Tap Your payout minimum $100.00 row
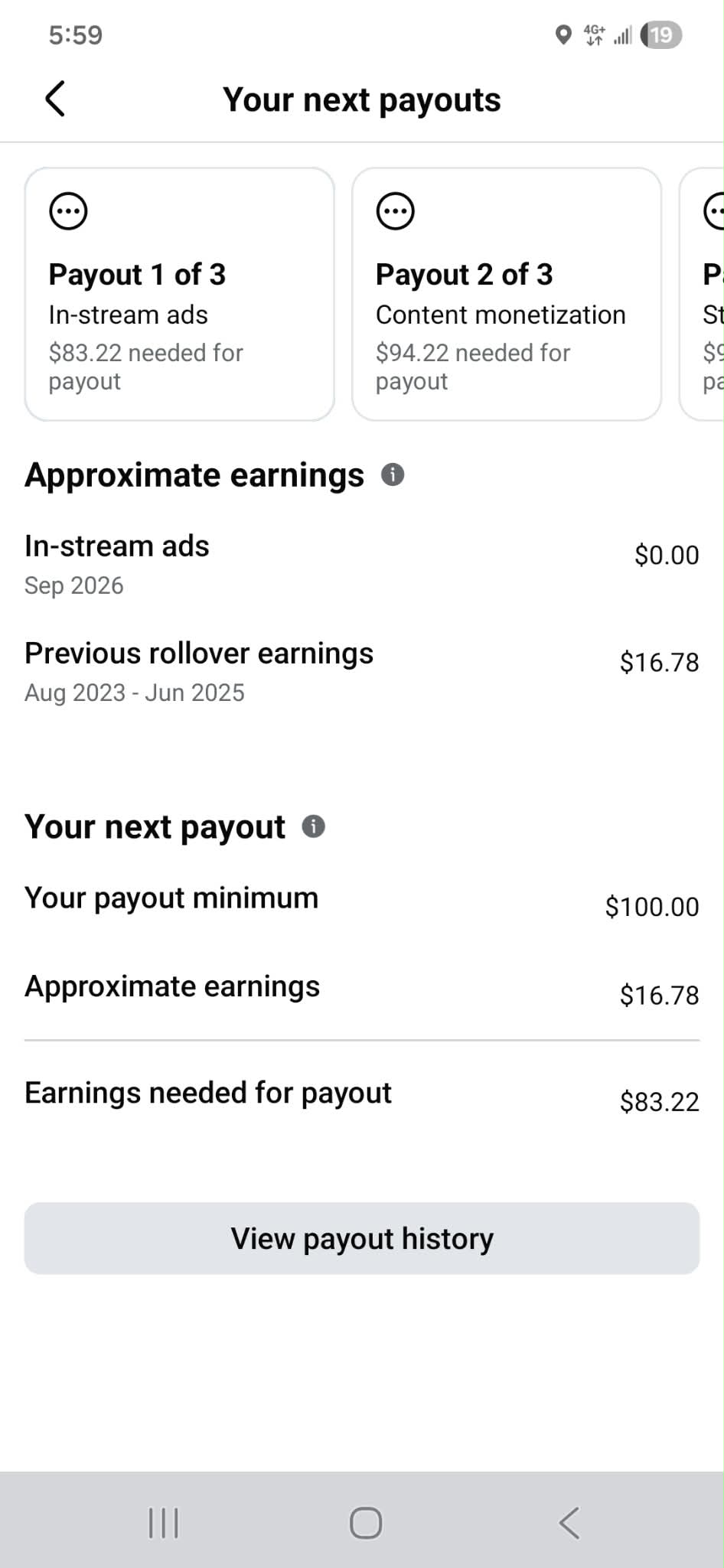The height and width of the screenshot is (1568, 724). [362, 901]
